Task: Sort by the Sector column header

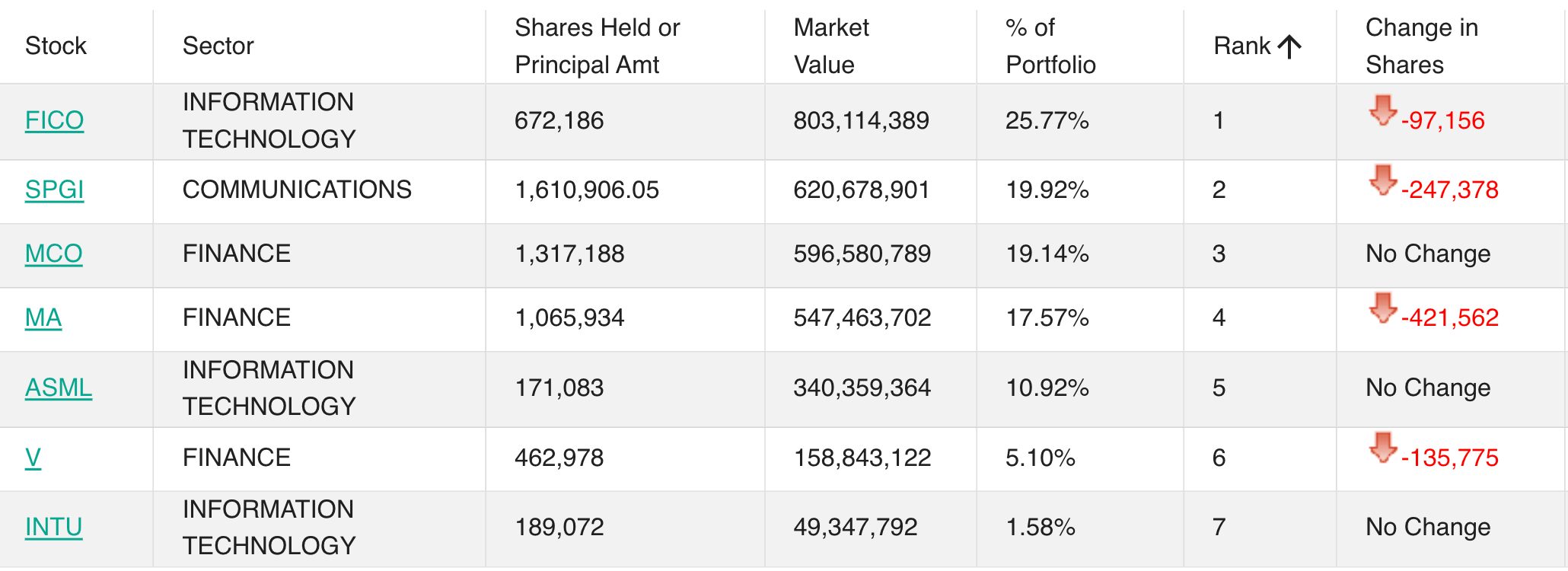Action: pyautogui.click(x=218, y=46)
